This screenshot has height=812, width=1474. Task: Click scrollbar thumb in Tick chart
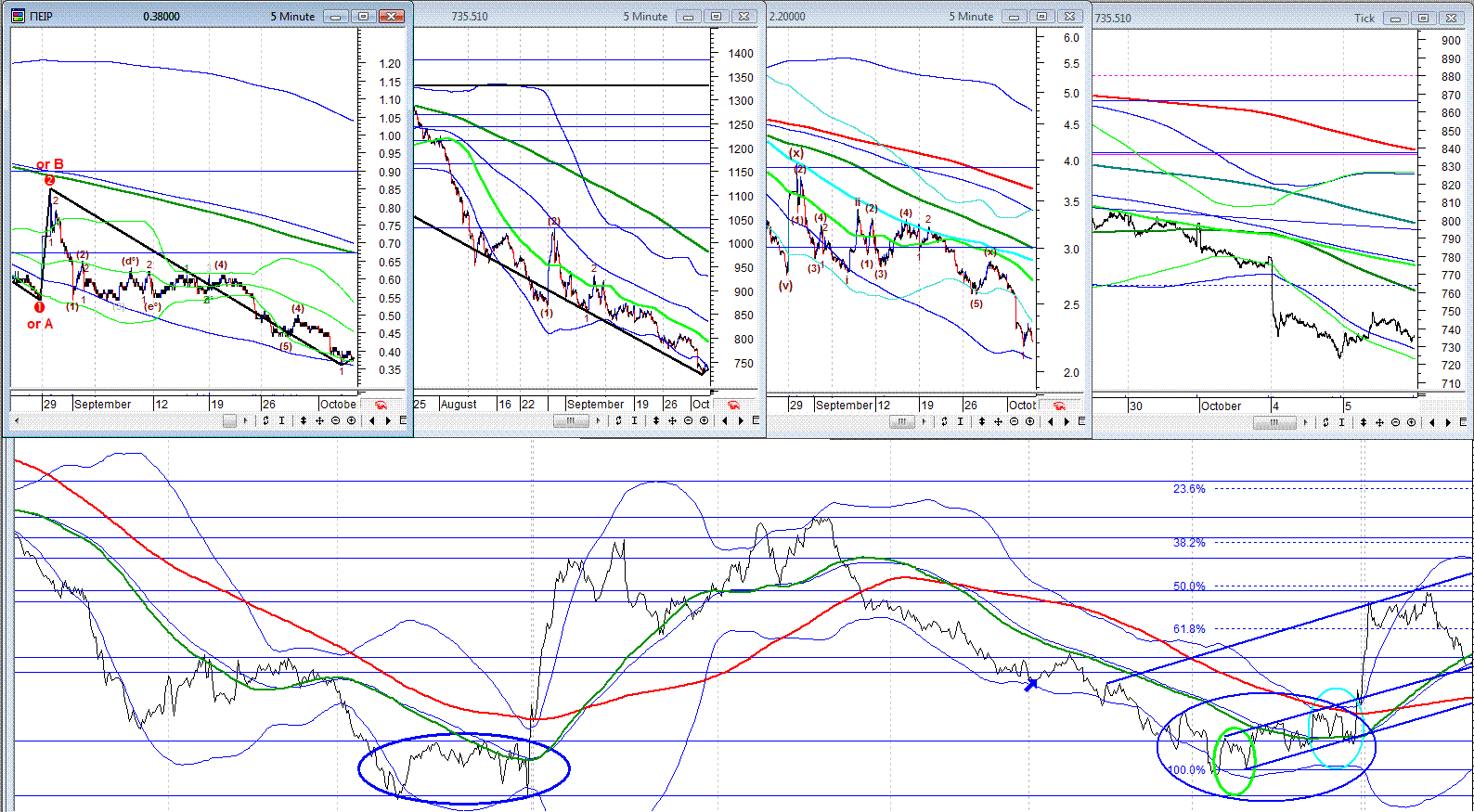[x=1274, y=422]
